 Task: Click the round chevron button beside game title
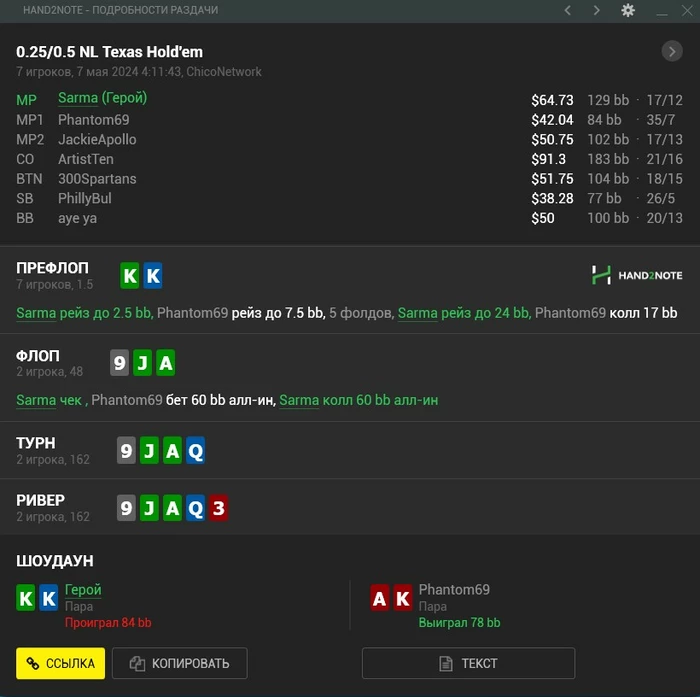(x=672, y=52)
